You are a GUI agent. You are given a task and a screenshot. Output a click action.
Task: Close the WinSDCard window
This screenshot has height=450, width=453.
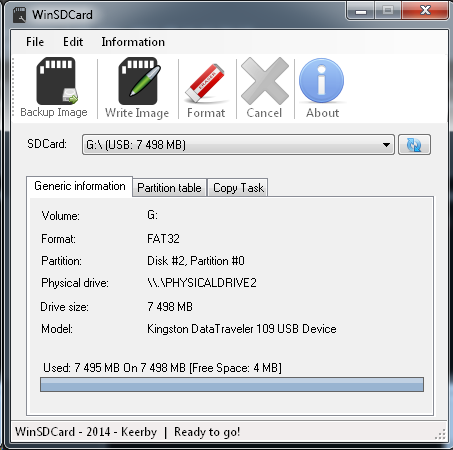click(x=425, y=11)
